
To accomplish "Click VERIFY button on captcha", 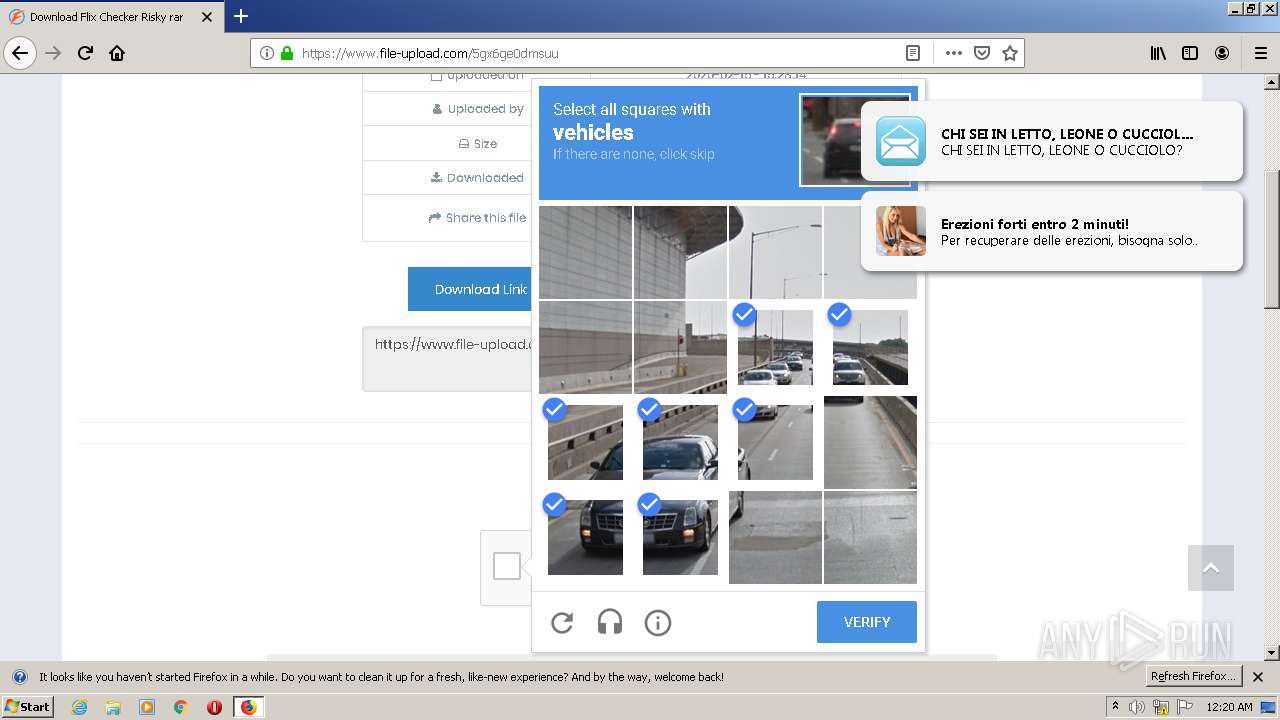I will coord(867,622).
